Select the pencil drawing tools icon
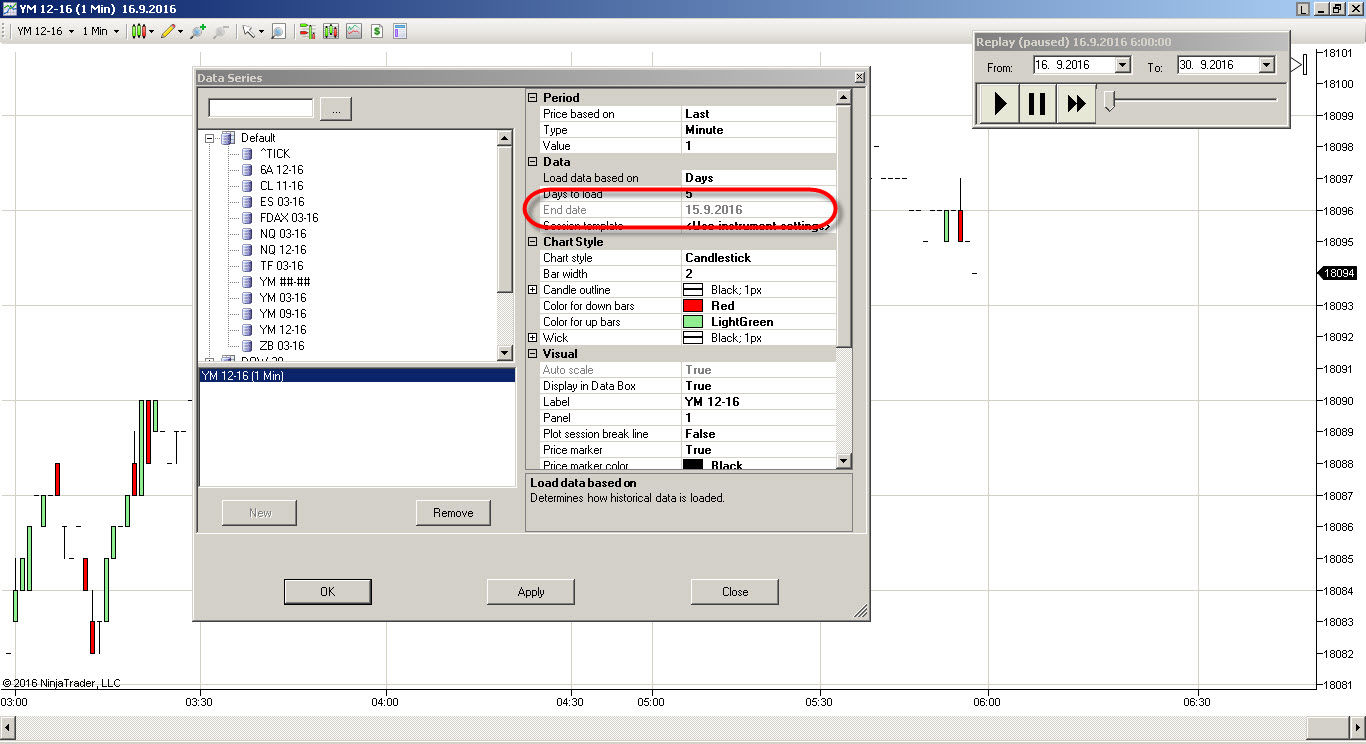 pyautogui.click(x=169, y=31)
